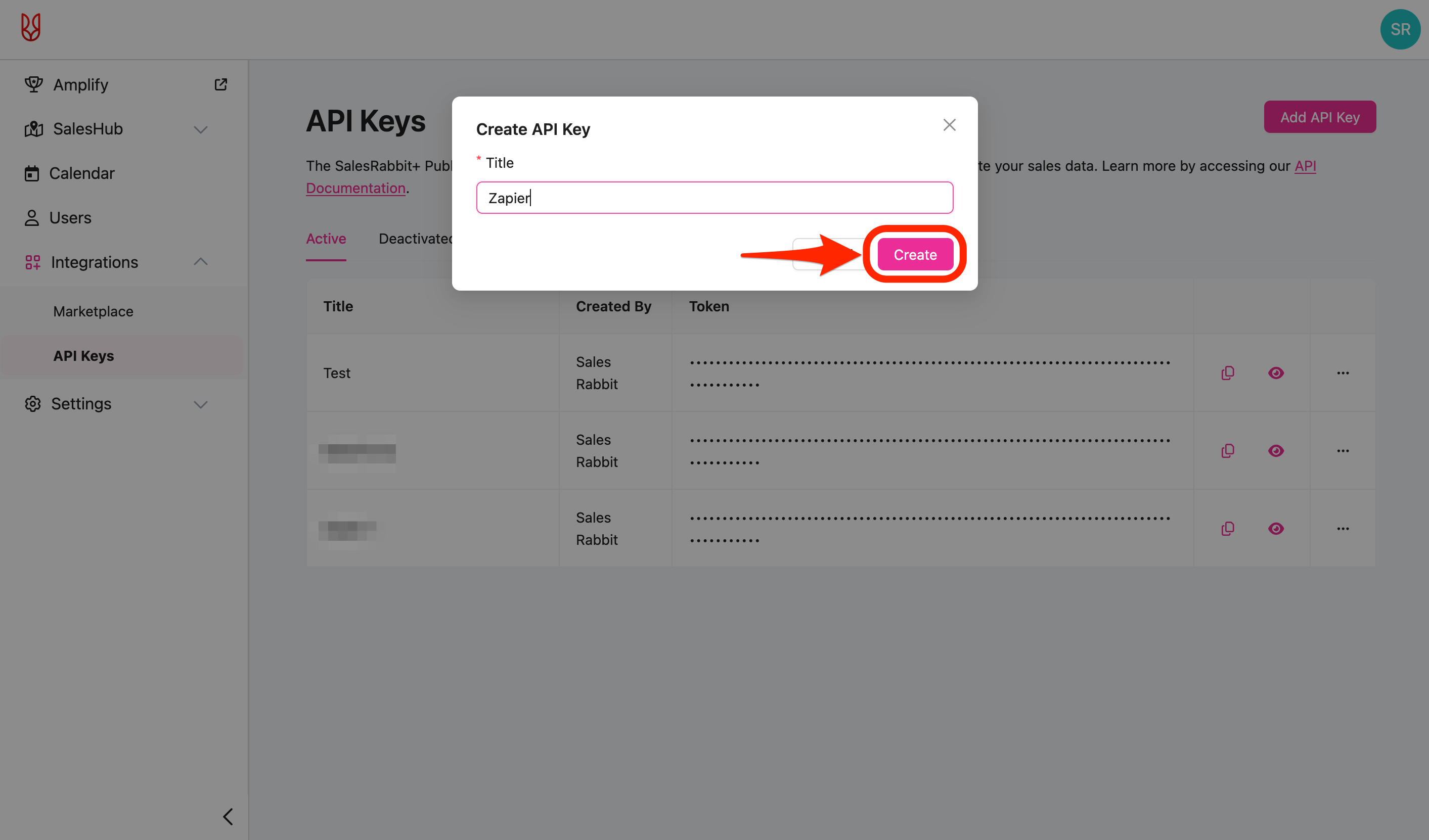Click the SR user avatar
Viewport: 1429px width, 840px height.
pyautogui.click(x=1400, y=29)
